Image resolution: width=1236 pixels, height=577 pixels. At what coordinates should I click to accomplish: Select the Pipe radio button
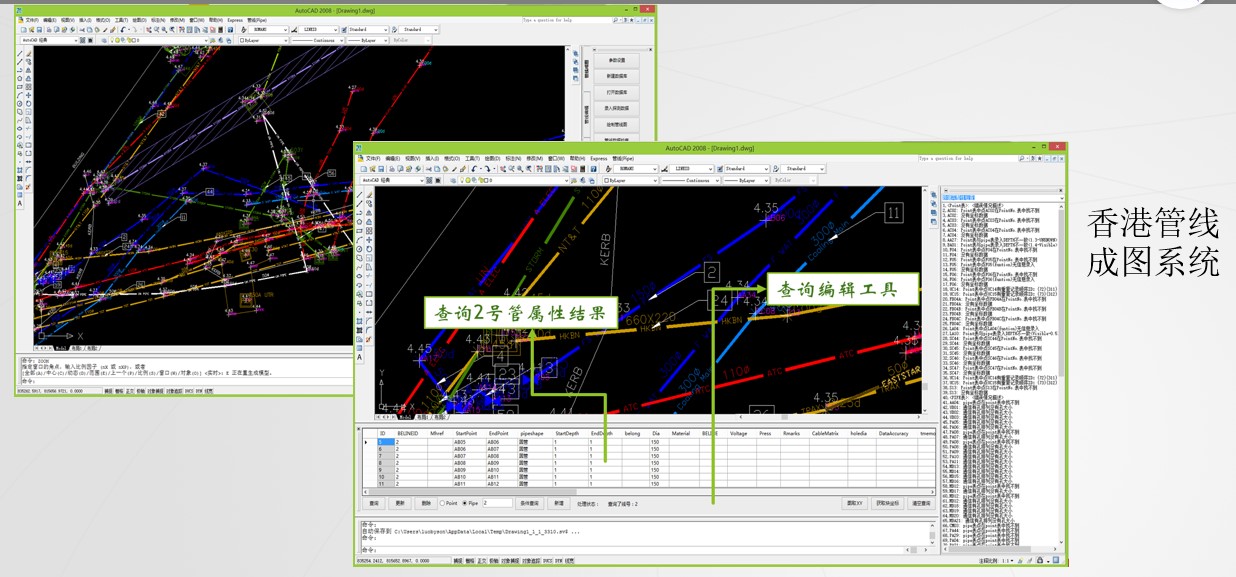[464, 503]
